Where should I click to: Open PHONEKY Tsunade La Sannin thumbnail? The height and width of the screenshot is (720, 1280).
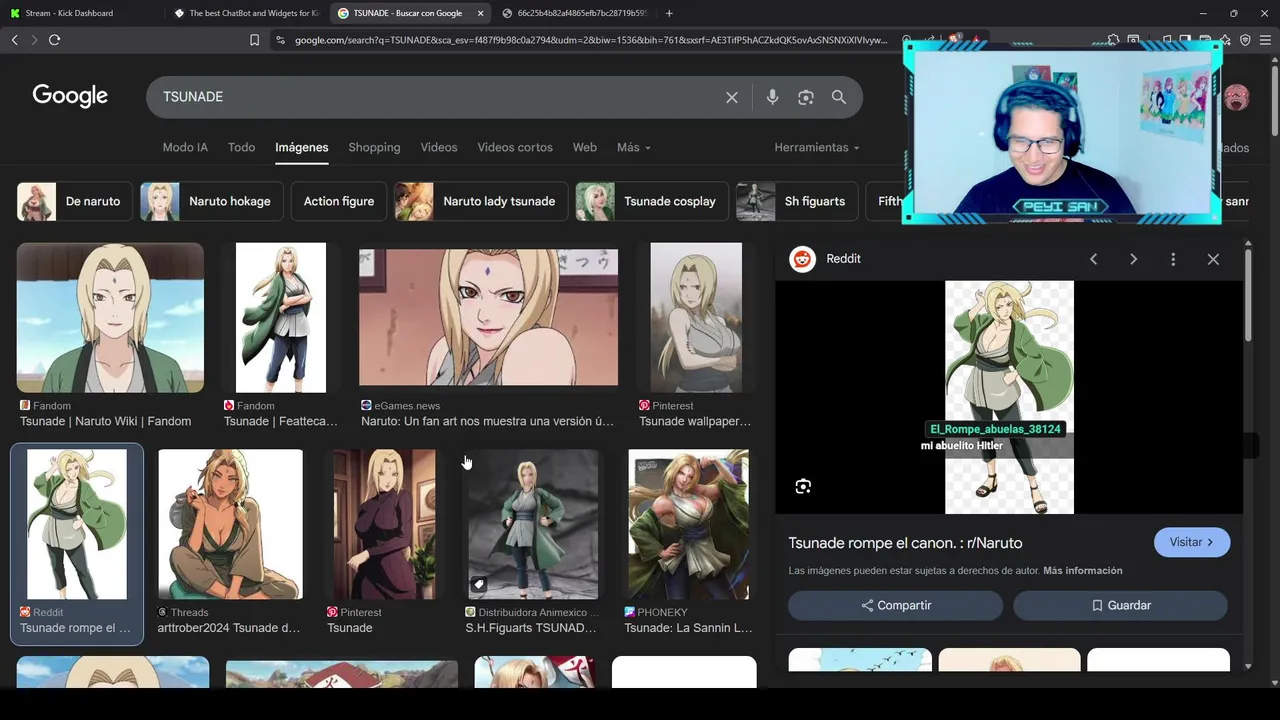(688, 524)
